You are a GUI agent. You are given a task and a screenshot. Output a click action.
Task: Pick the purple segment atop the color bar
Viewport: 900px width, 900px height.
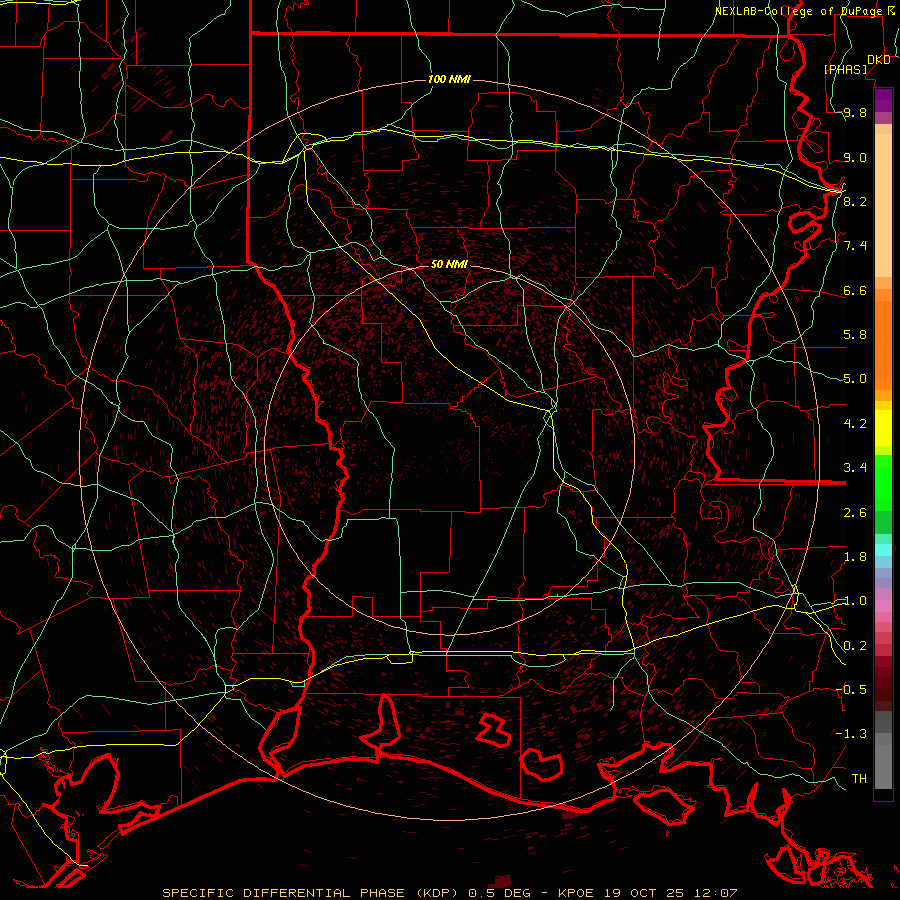(883, 100)
